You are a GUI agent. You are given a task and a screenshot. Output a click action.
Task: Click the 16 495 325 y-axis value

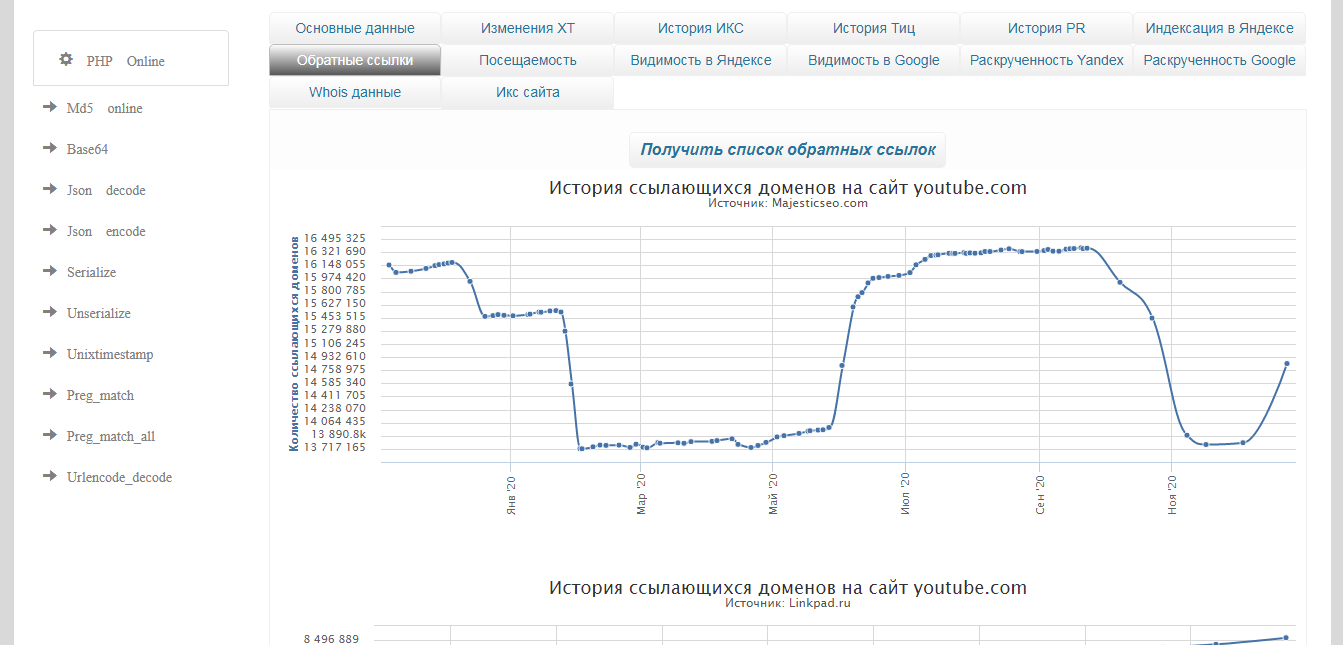pos(334,238)
